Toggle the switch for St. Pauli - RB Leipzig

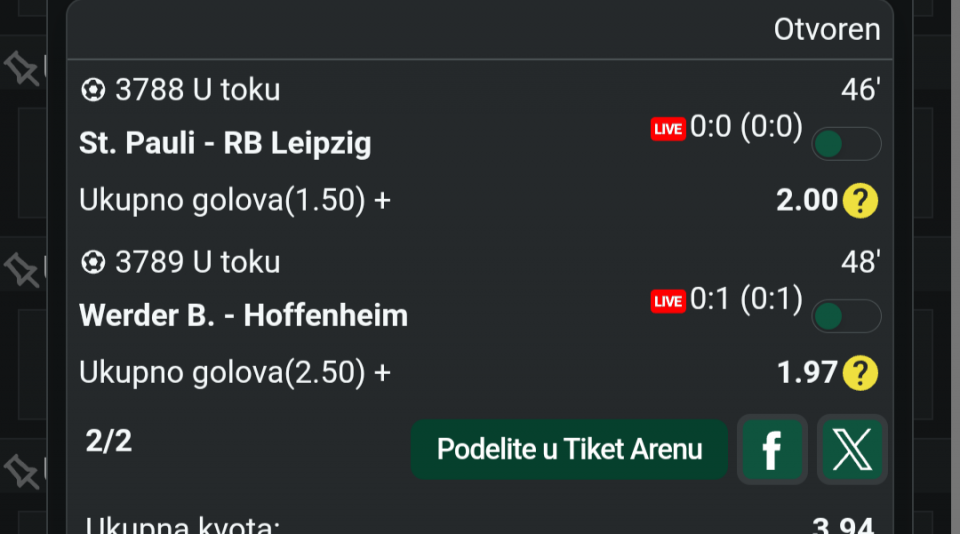coord(846,144)
